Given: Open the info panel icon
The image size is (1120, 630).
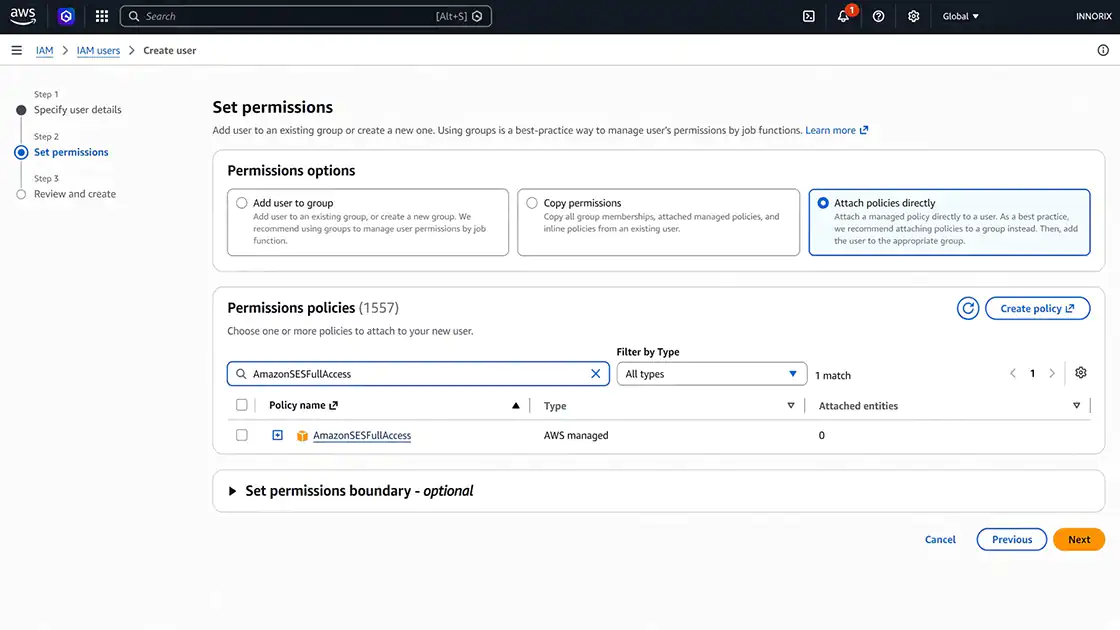Looking at the screenshot, I should coord(1103,50).
